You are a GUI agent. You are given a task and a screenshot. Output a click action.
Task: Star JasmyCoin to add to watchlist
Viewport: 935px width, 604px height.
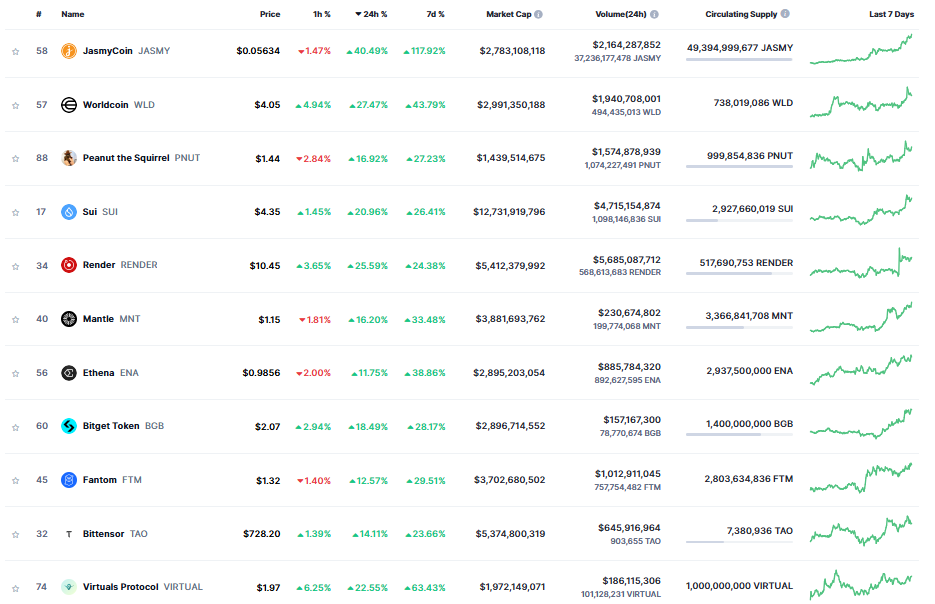pyautogui.click(x=16, y=51)
